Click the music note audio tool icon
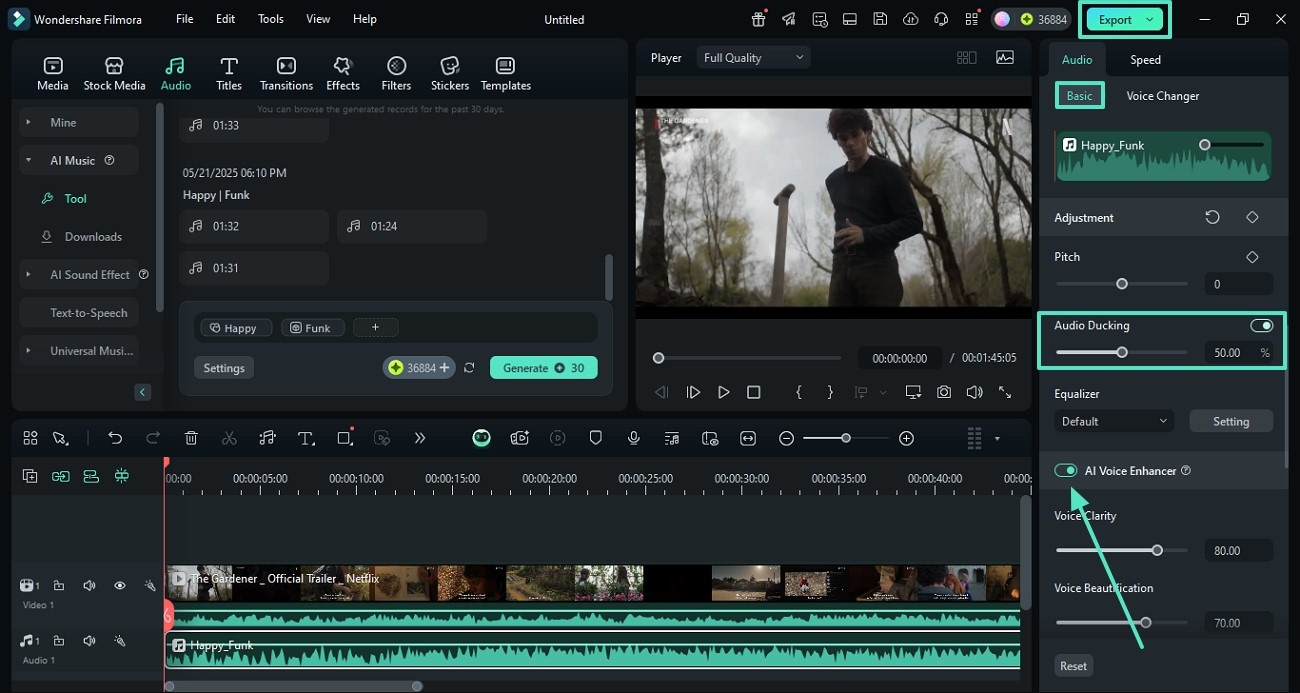 (267, 438)
